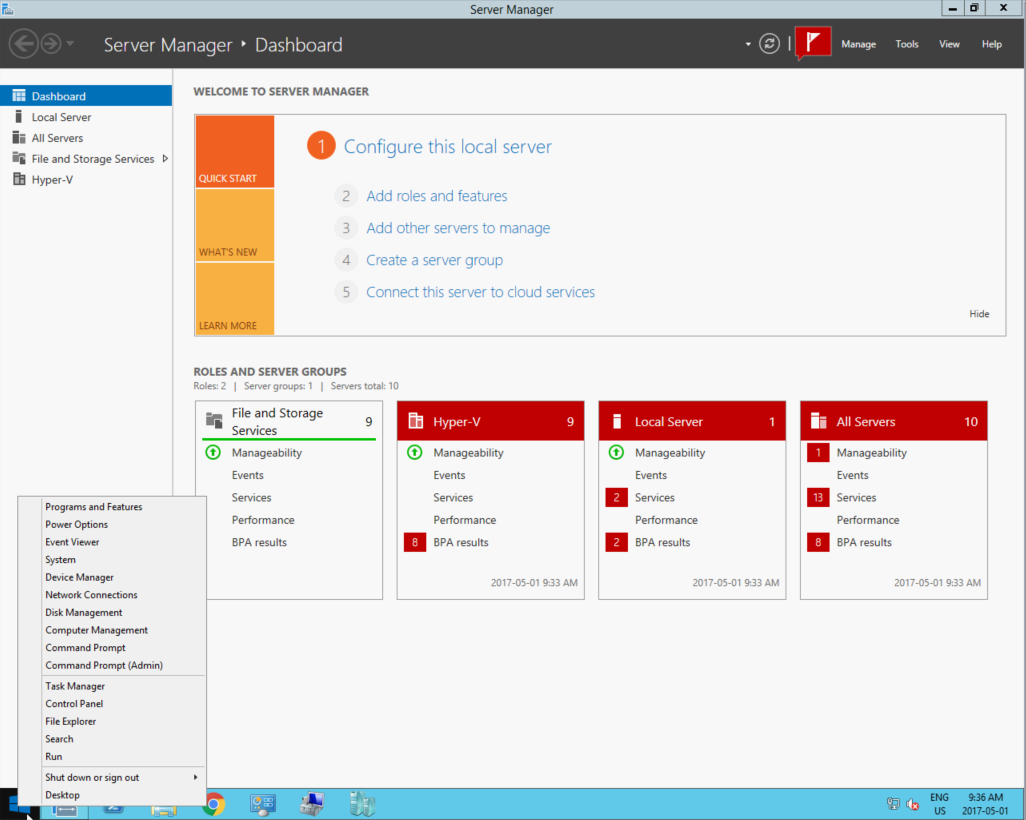Open Control Panel icon in taskbar

(x=263, y=804)
